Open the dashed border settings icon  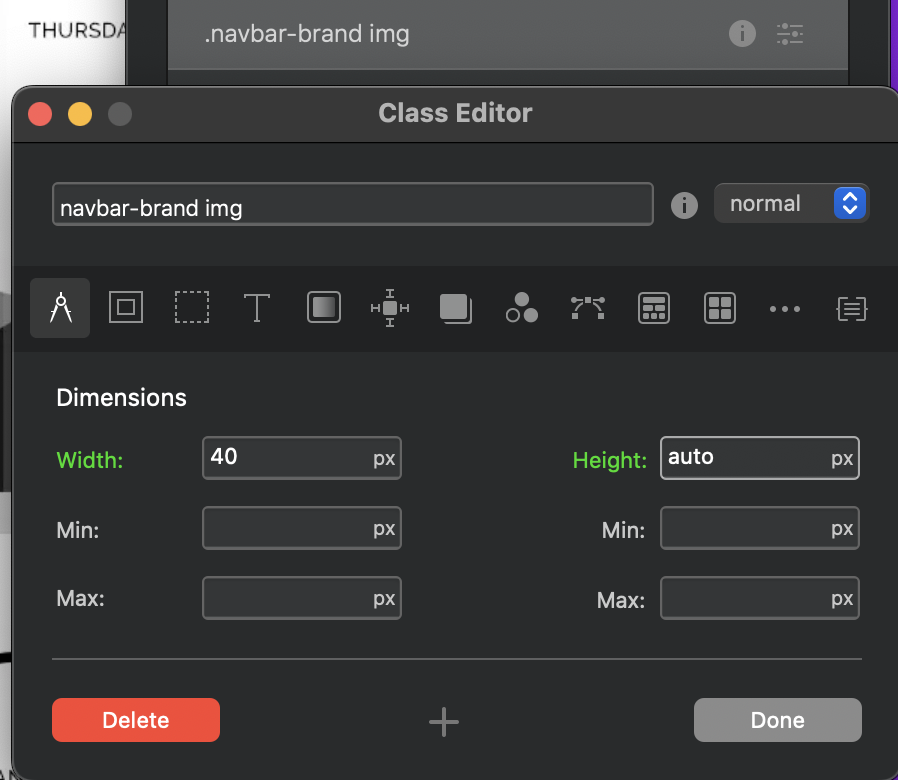(192, 308)
